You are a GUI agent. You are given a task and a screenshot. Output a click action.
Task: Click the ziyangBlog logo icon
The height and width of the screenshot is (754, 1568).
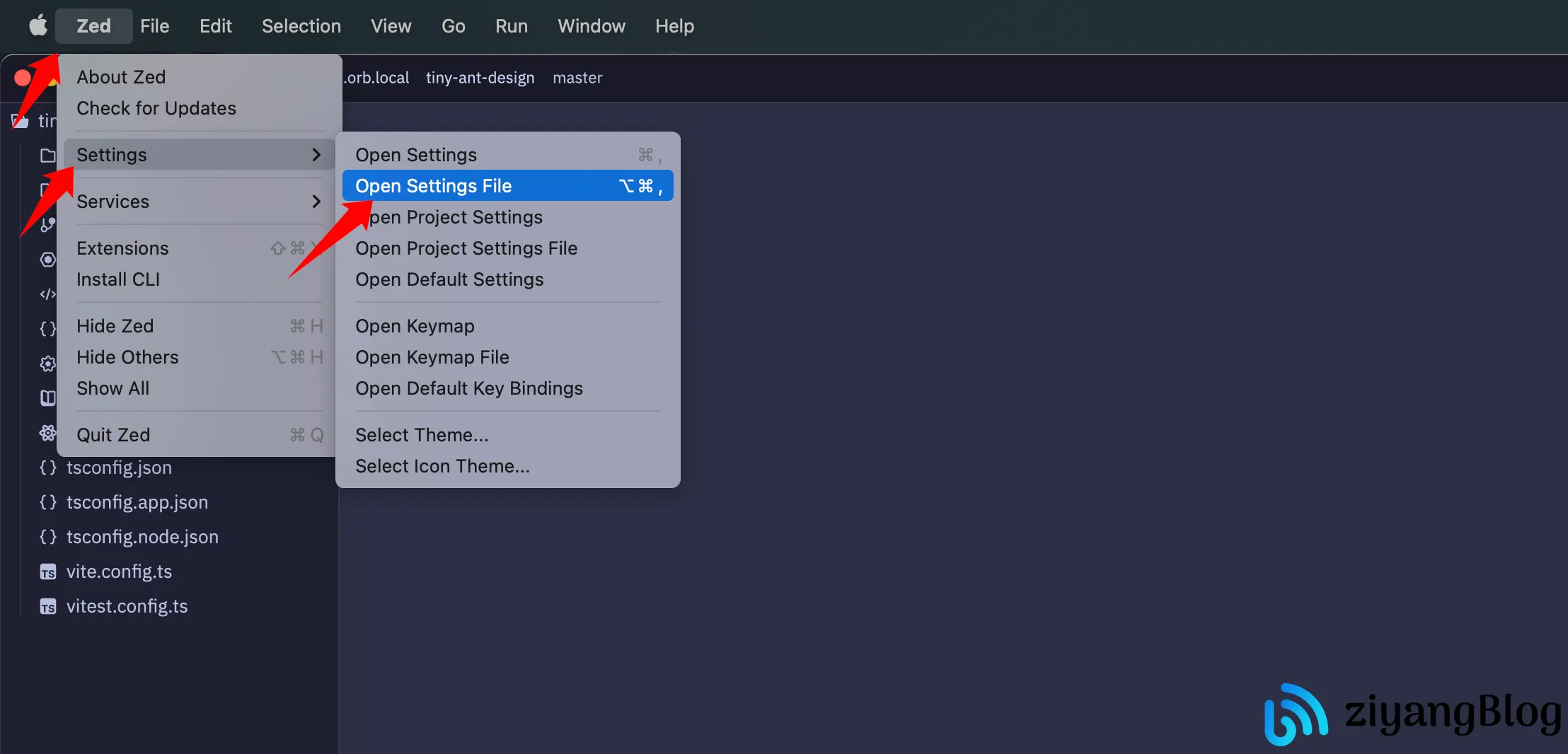pos(1294,713)
